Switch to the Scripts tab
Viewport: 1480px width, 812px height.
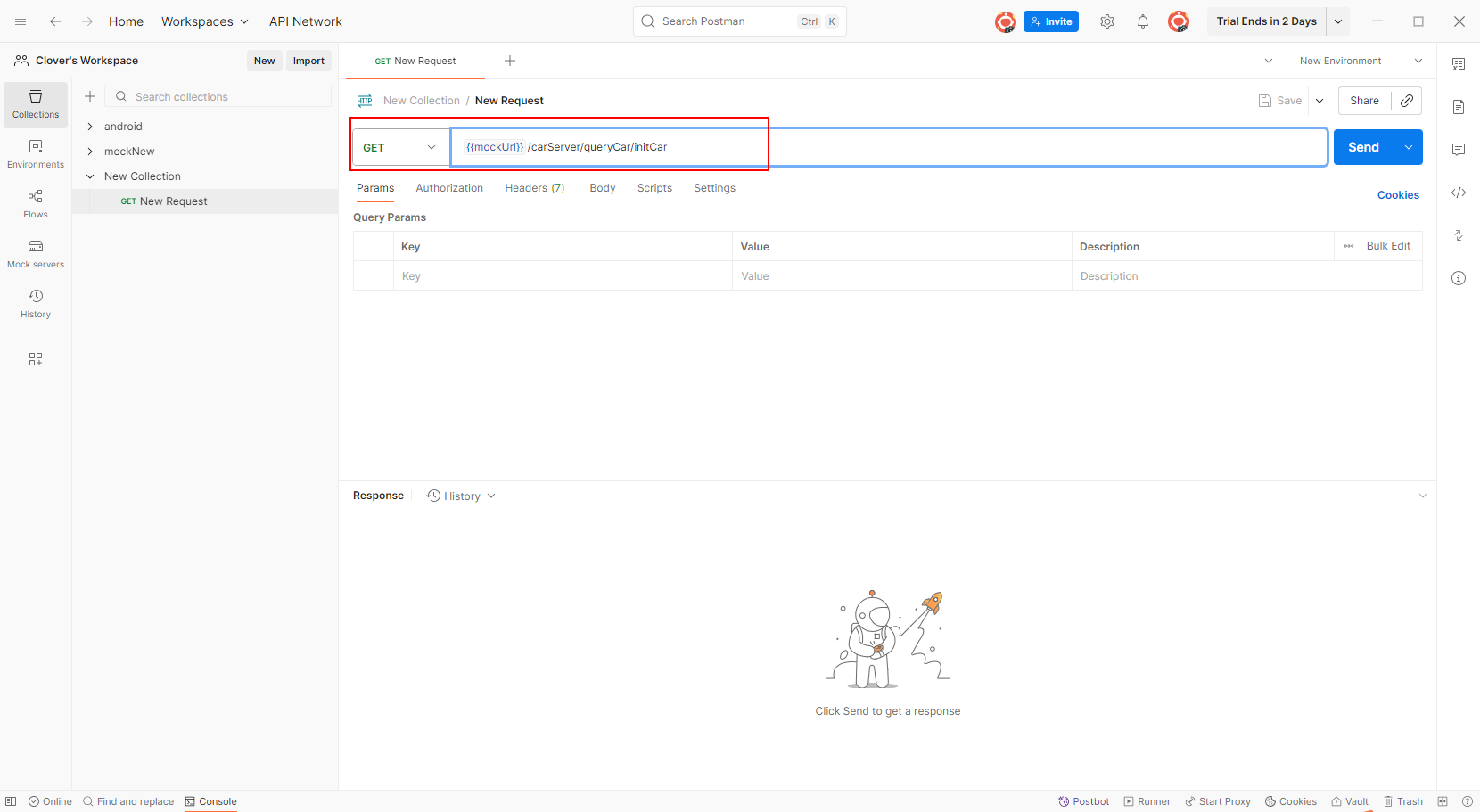click(x=654, y=188)
